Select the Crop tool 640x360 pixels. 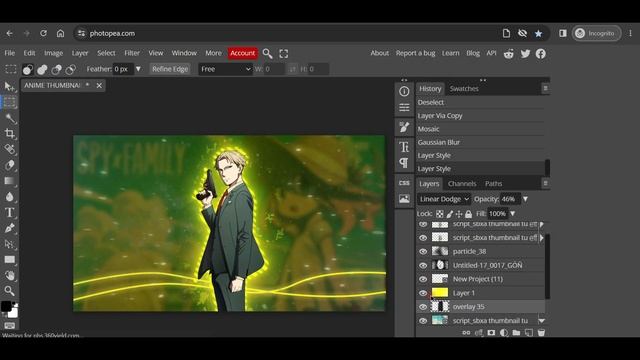point(9,133)
